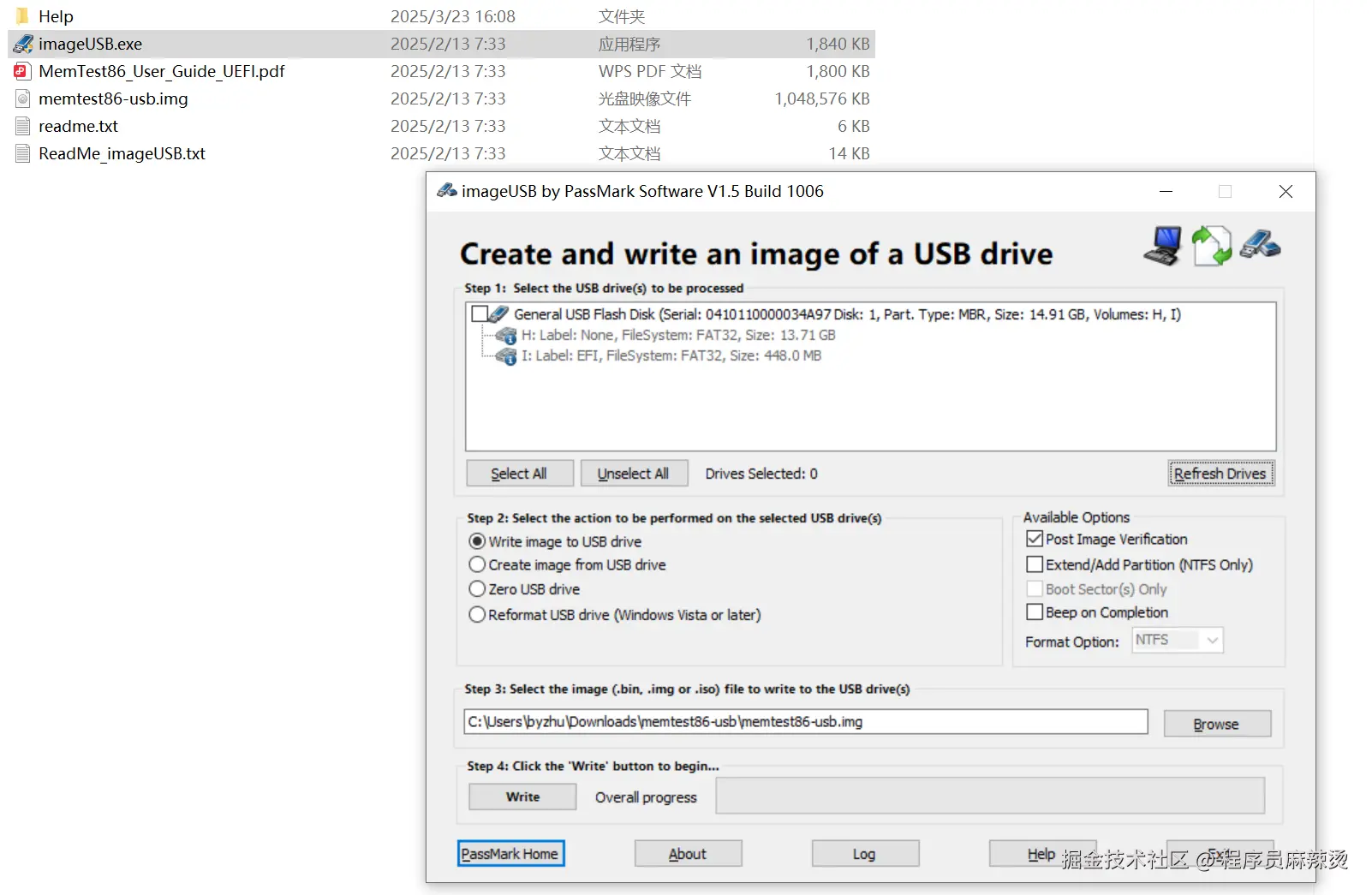Click the '2025/3/23 16:08' date cell

[453, 16]
